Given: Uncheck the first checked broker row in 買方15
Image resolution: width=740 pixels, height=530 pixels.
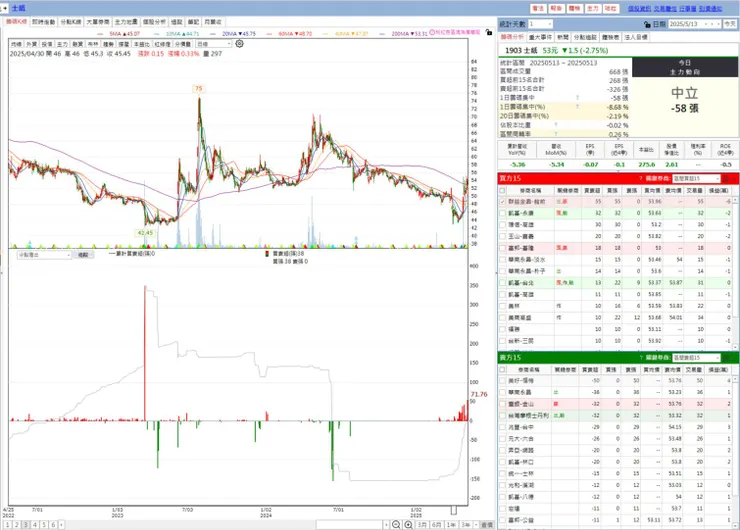Looking at the screenshot, I should 502,202.
